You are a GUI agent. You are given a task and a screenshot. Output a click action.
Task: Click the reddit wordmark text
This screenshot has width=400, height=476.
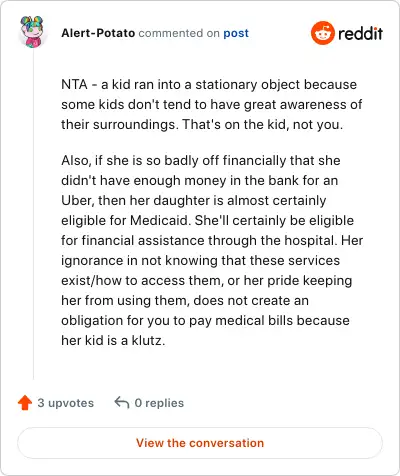pyautogui.click(x=360, y=33)
